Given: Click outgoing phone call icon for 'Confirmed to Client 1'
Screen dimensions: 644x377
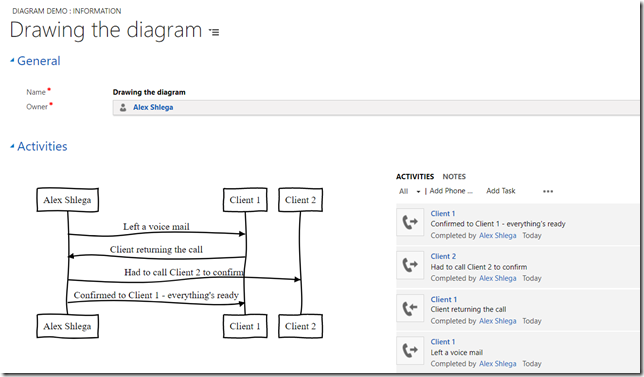Looking at the screenshot, I should coord(410,222).
